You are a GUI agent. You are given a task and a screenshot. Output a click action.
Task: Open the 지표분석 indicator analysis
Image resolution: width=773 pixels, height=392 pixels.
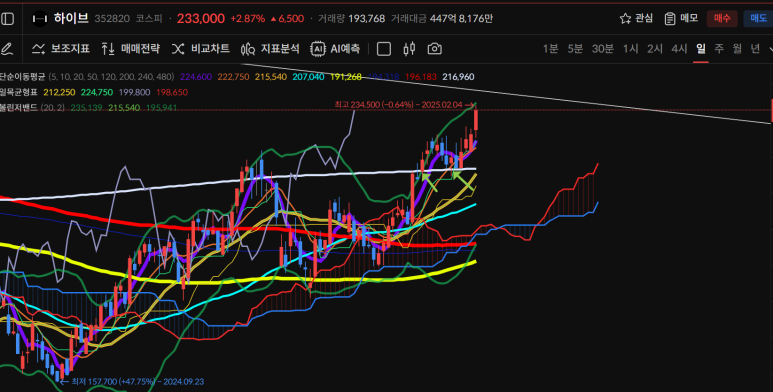pos(270,49)
